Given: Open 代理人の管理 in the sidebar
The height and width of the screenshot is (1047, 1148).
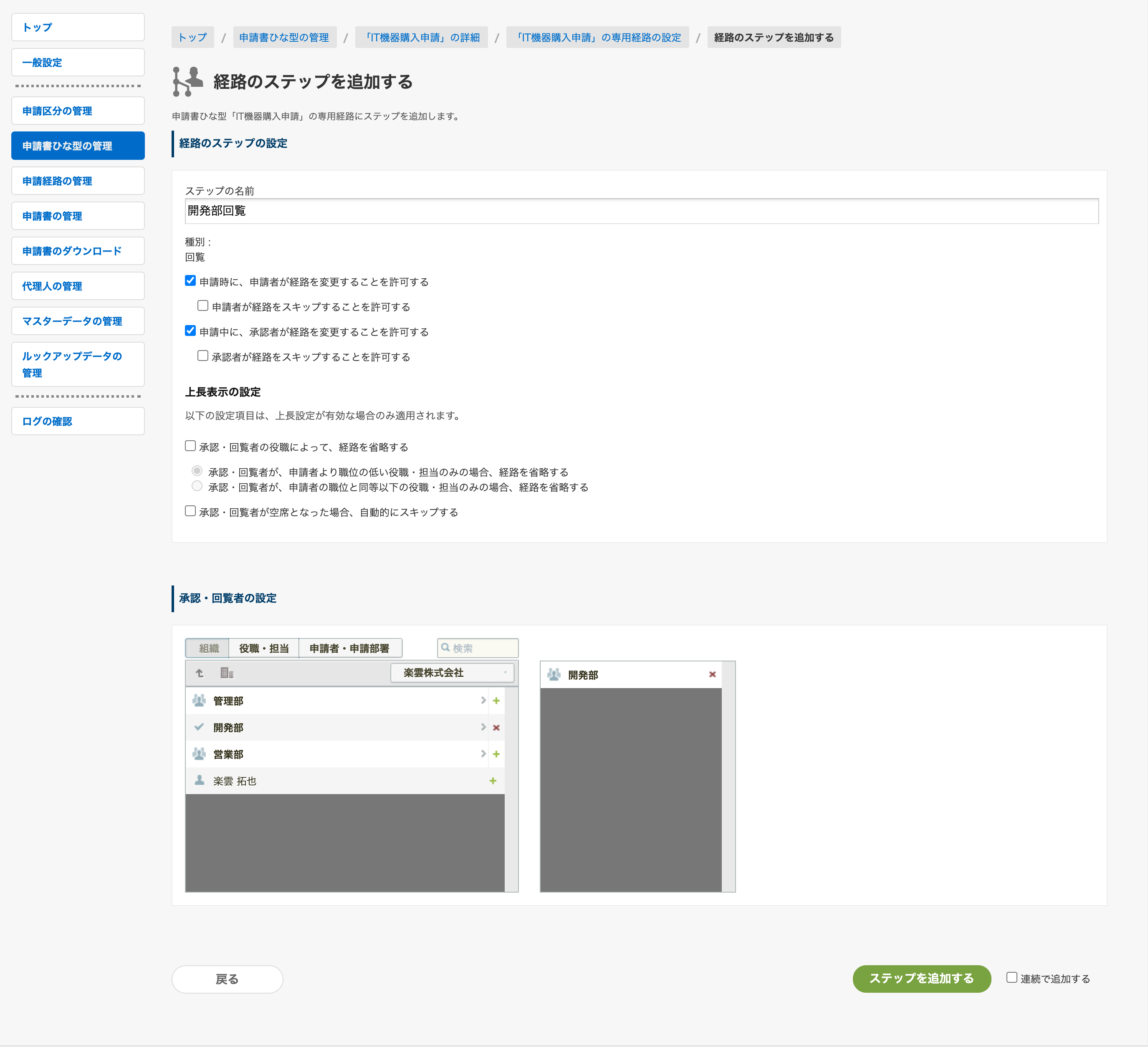Looking at the screenshot, I should (x=78, y=286).
